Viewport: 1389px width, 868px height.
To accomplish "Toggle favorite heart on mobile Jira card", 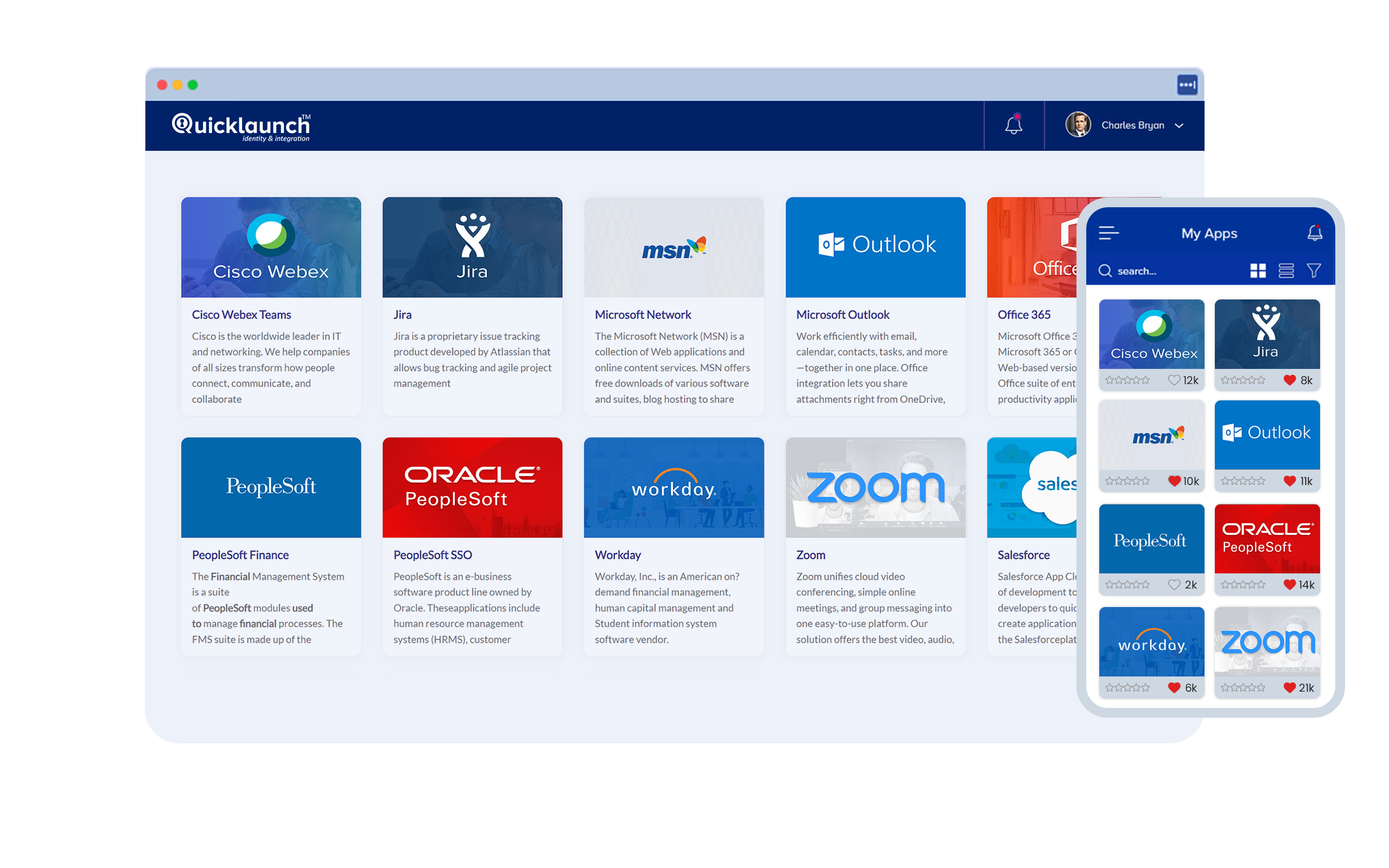I will click(1289, 380).
